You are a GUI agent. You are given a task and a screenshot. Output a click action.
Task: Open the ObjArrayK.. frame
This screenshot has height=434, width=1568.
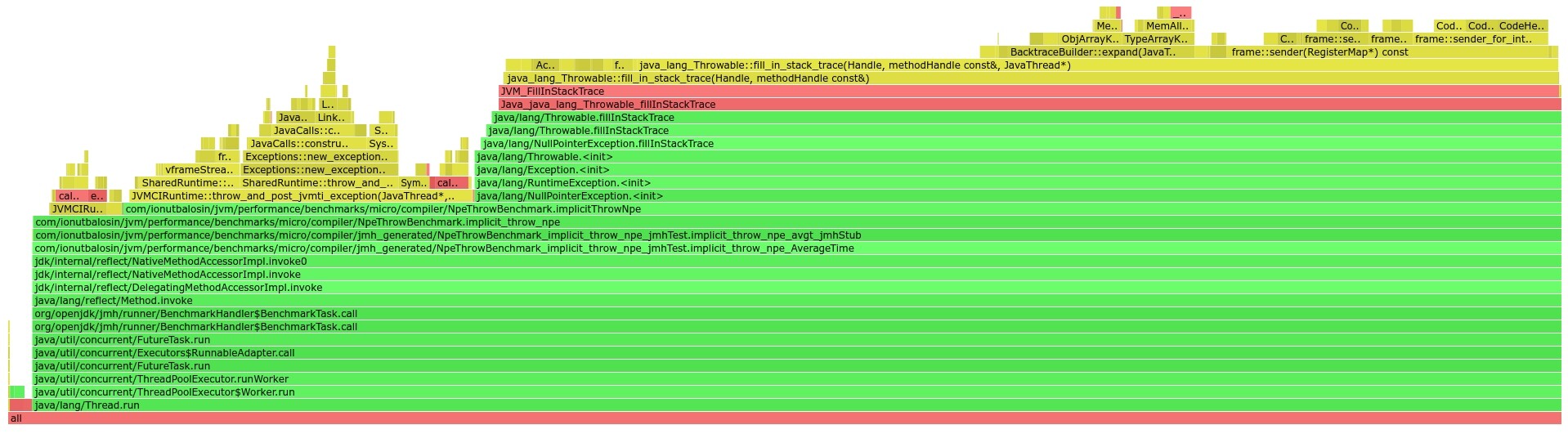(x=1090, y=39)
